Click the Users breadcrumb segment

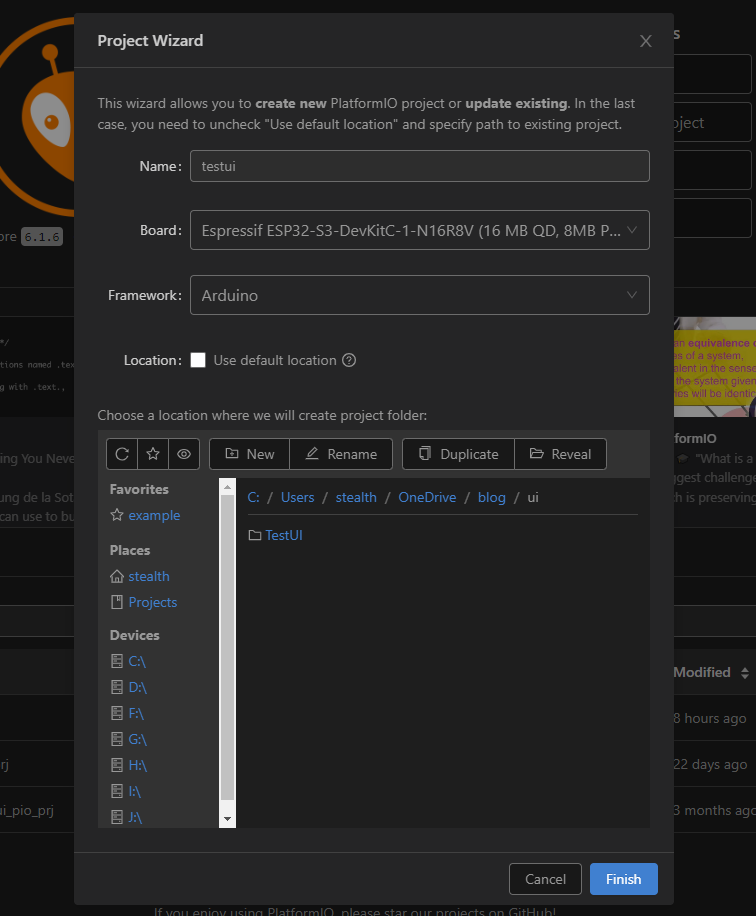click(x=297, y=497)
